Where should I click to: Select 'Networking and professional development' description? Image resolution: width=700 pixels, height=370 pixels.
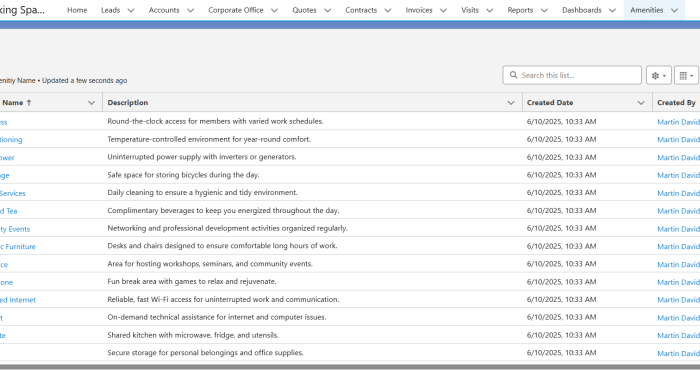[x=227, y=229]
